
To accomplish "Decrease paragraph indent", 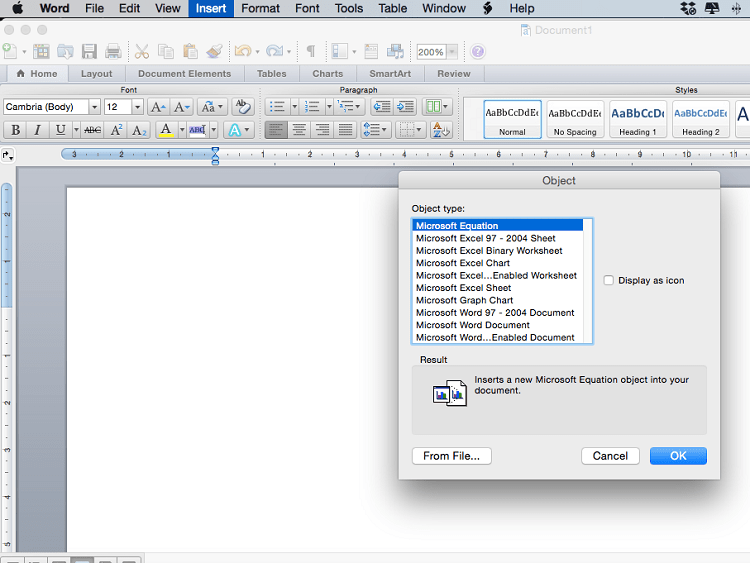I will click(382, 107).
